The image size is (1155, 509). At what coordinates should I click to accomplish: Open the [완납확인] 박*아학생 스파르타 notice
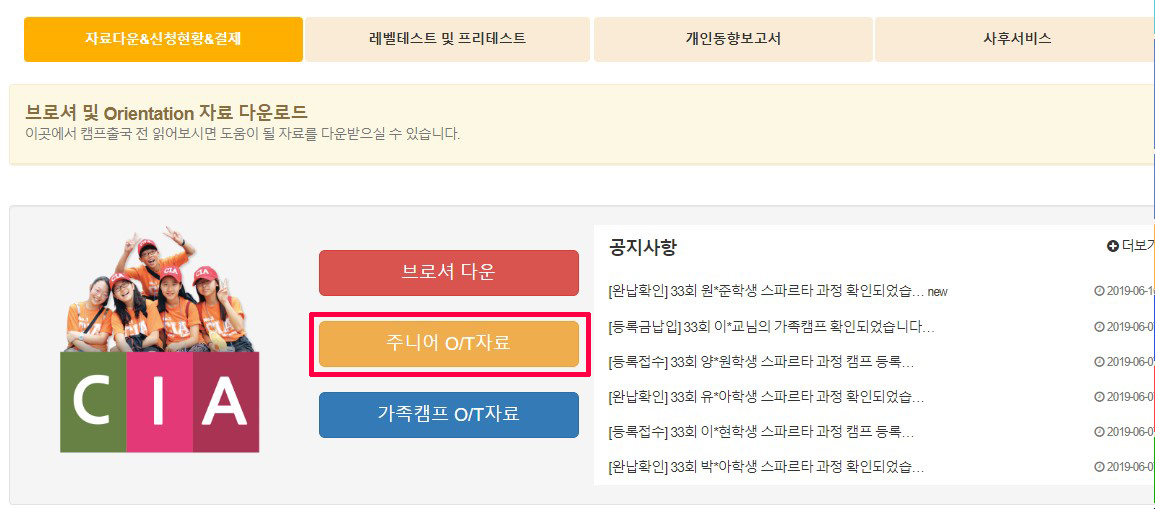766,467
